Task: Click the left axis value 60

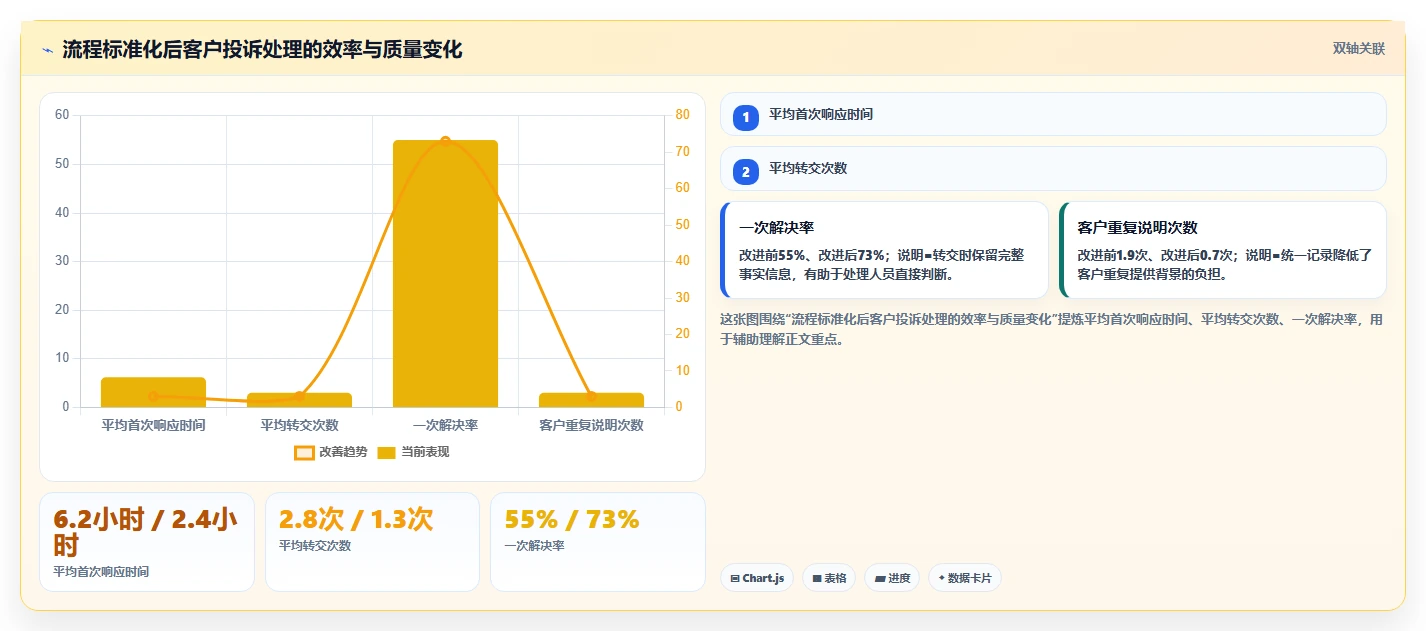Action: pos(62,115)
